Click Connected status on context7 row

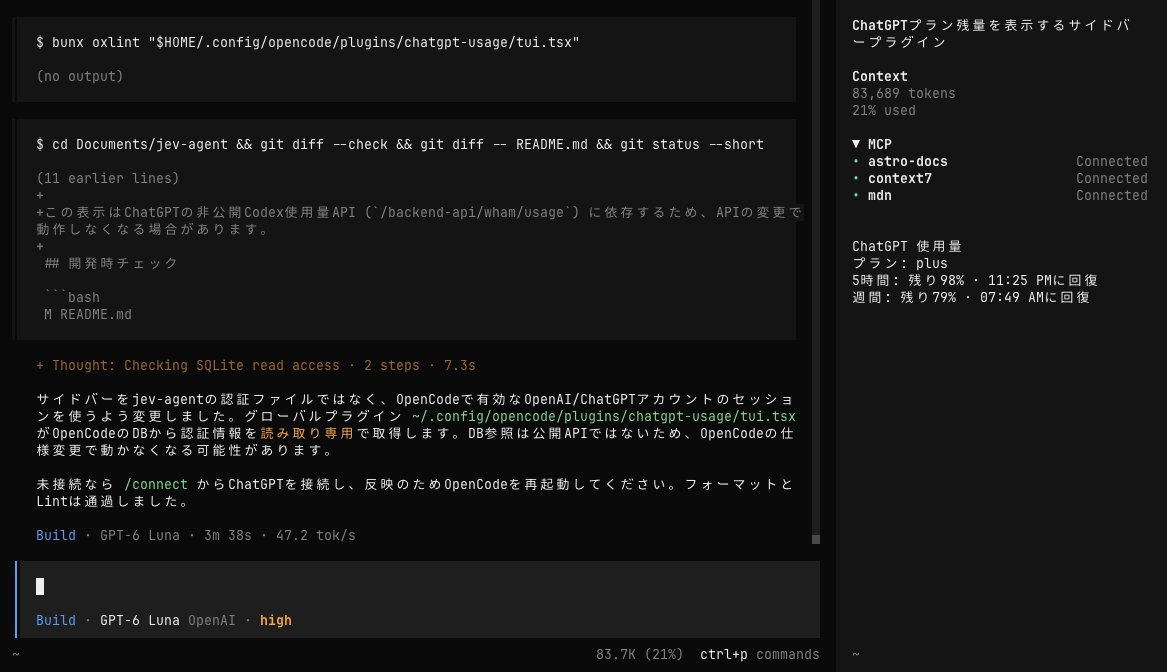click(1111, 179)
